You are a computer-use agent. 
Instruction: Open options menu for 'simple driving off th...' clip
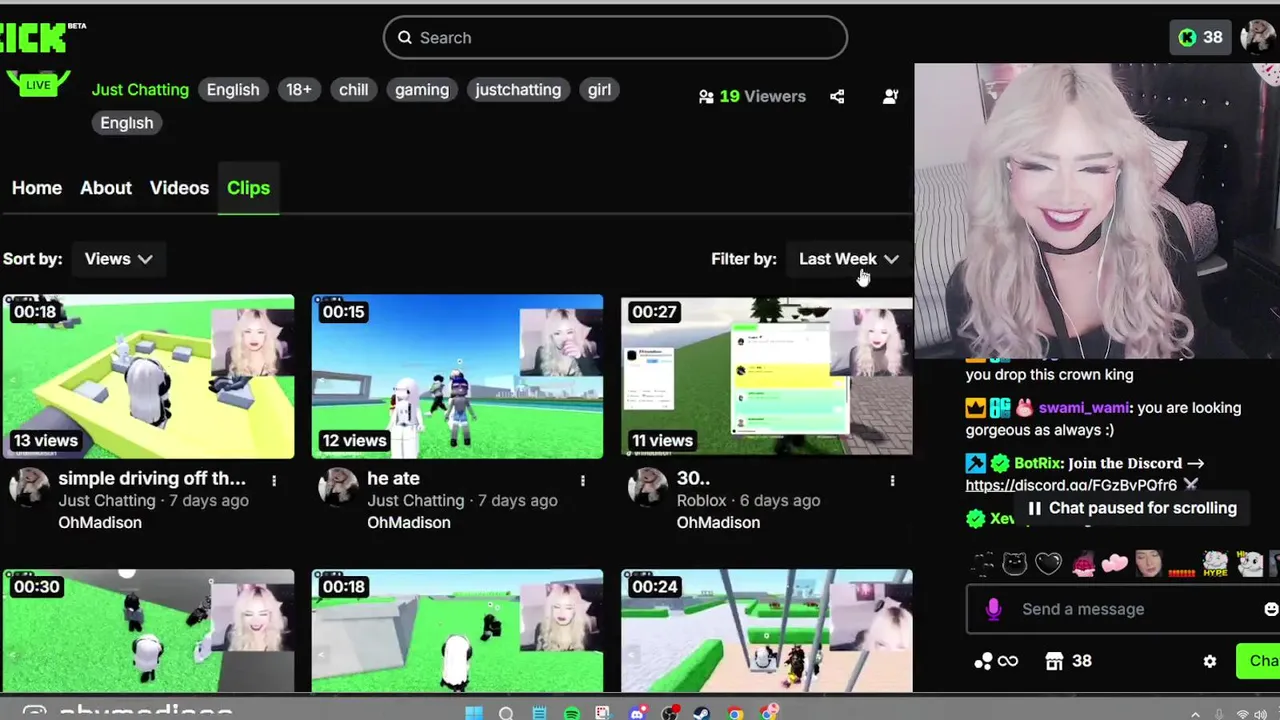coord(274,481)
